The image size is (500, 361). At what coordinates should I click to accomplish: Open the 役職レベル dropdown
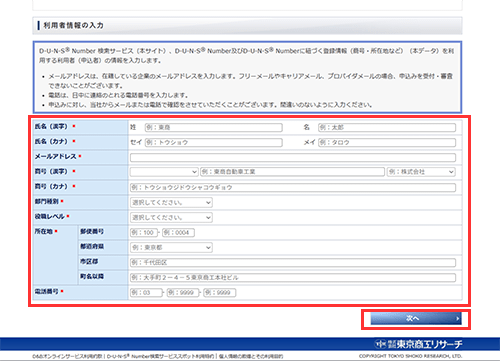pos(171,217)
